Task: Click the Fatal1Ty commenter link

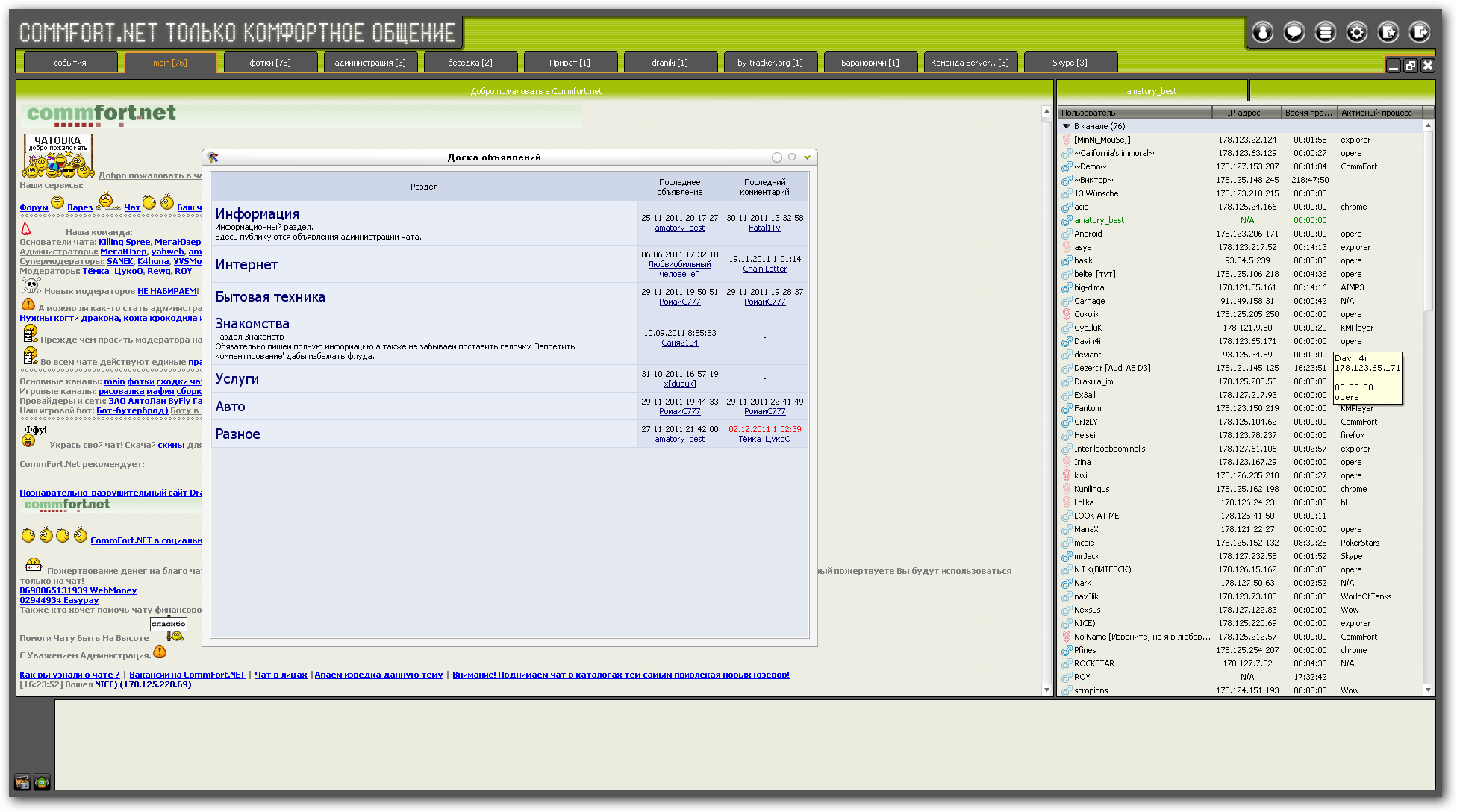Action: pyautogui.click(x=764, y=228)
